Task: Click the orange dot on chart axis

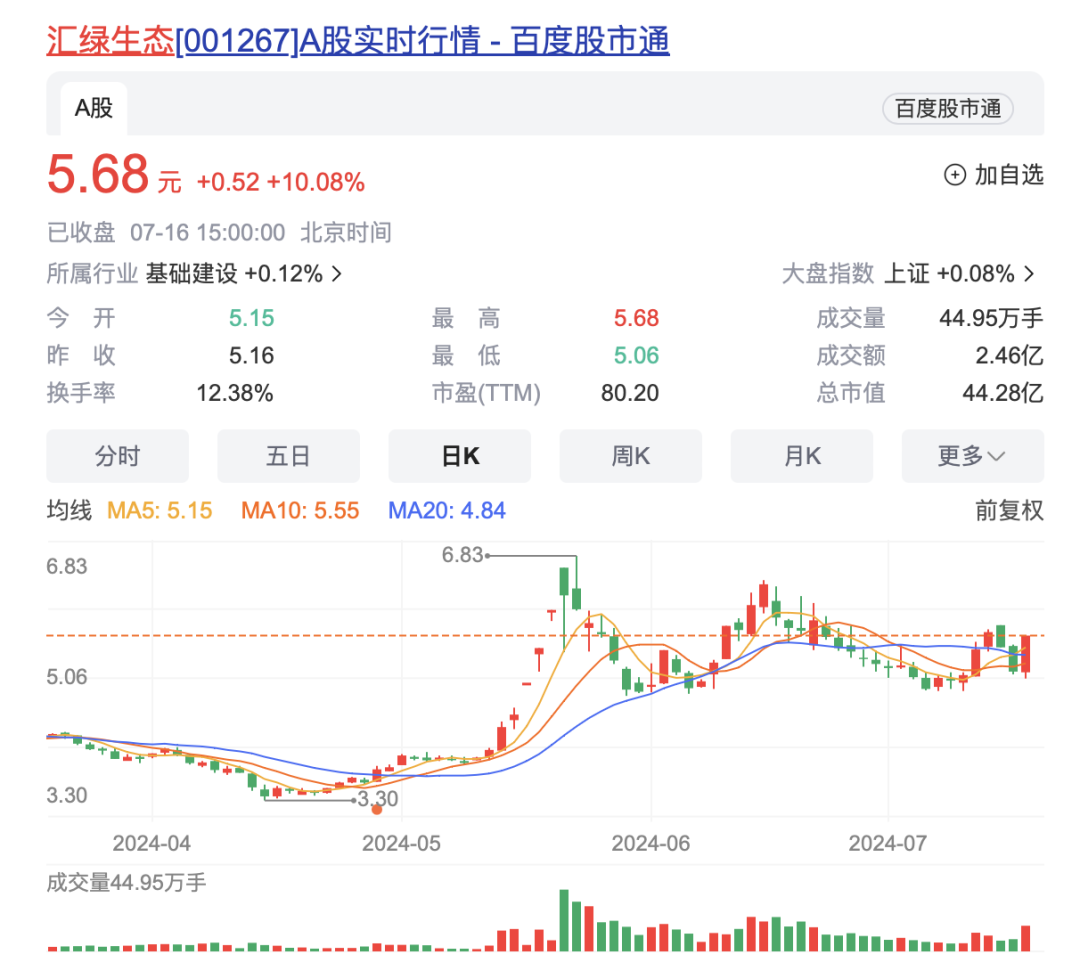Action: point(377,810)
